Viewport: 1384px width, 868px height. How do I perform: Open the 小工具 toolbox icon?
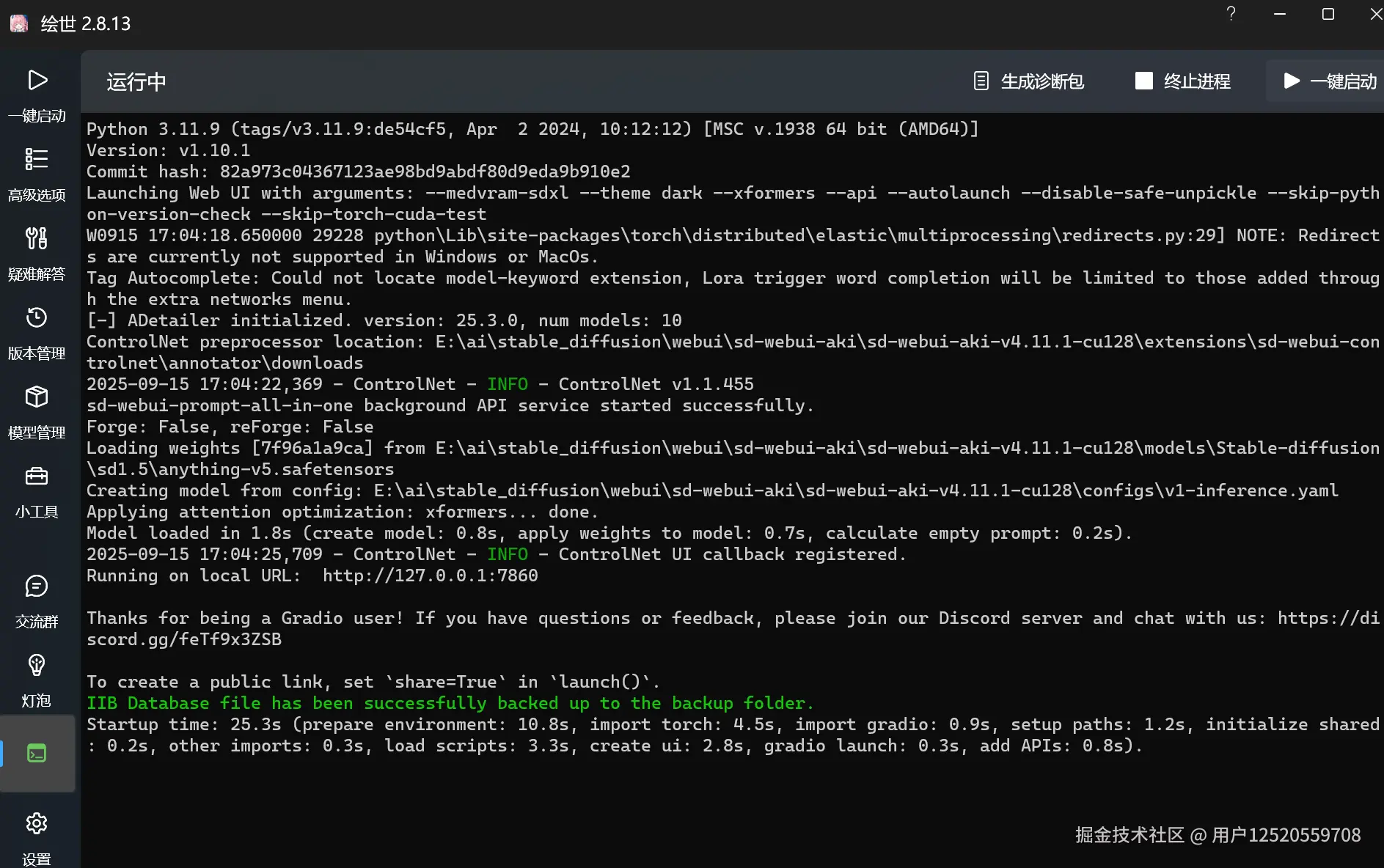(37, 477)
